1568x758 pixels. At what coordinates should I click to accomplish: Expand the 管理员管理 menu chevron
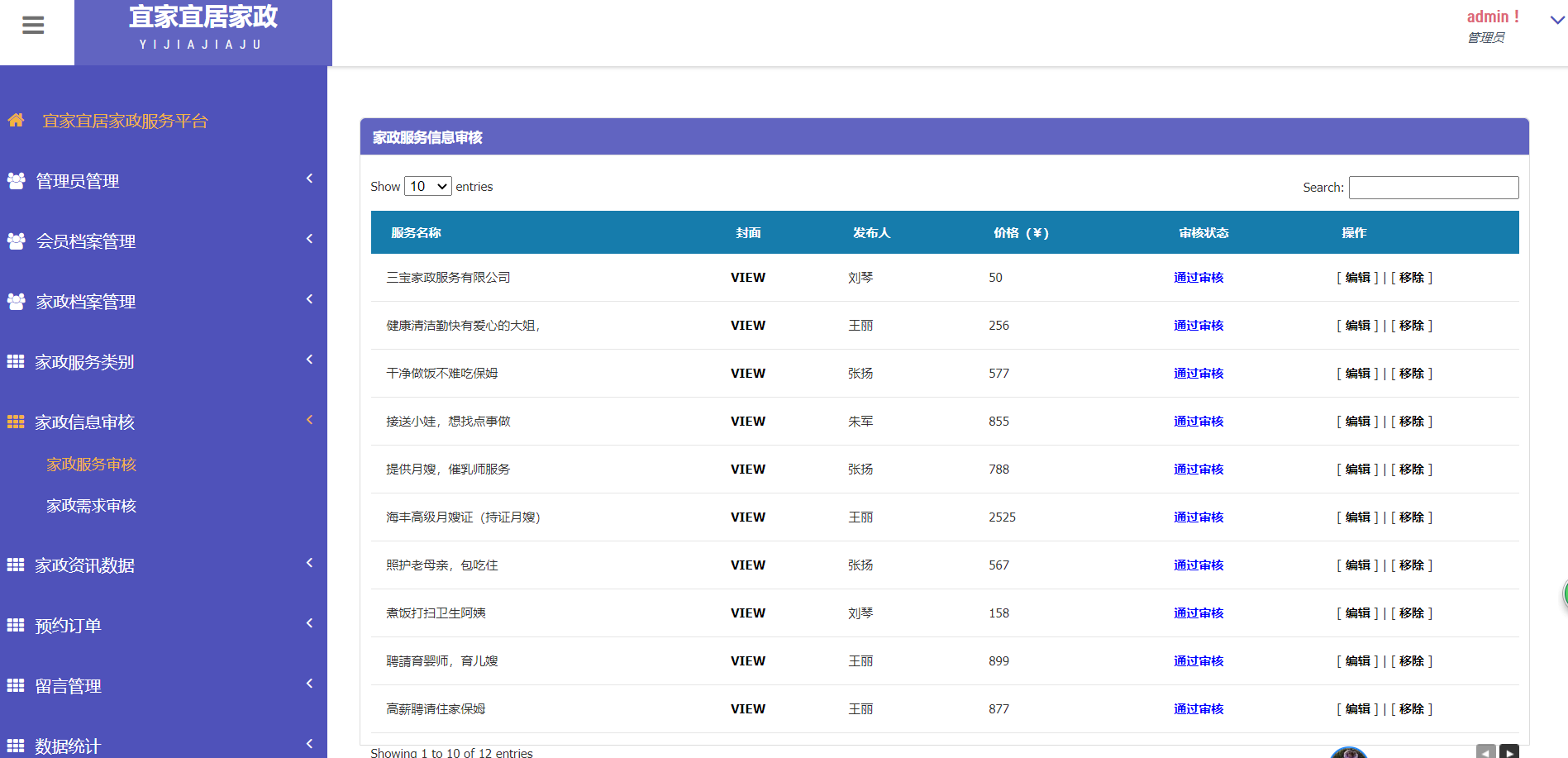click(309, 179)
